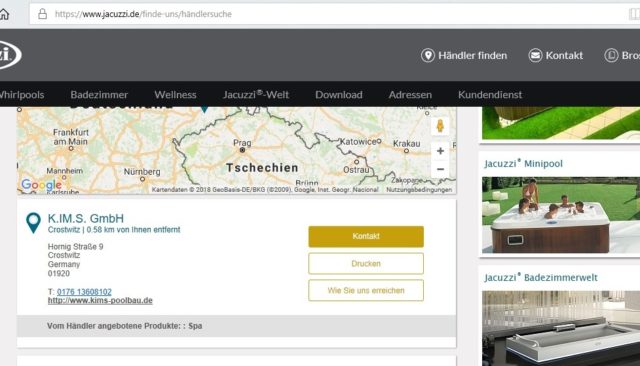Open the Badezimmer menu
640x366 pixels.
(99, 95)
